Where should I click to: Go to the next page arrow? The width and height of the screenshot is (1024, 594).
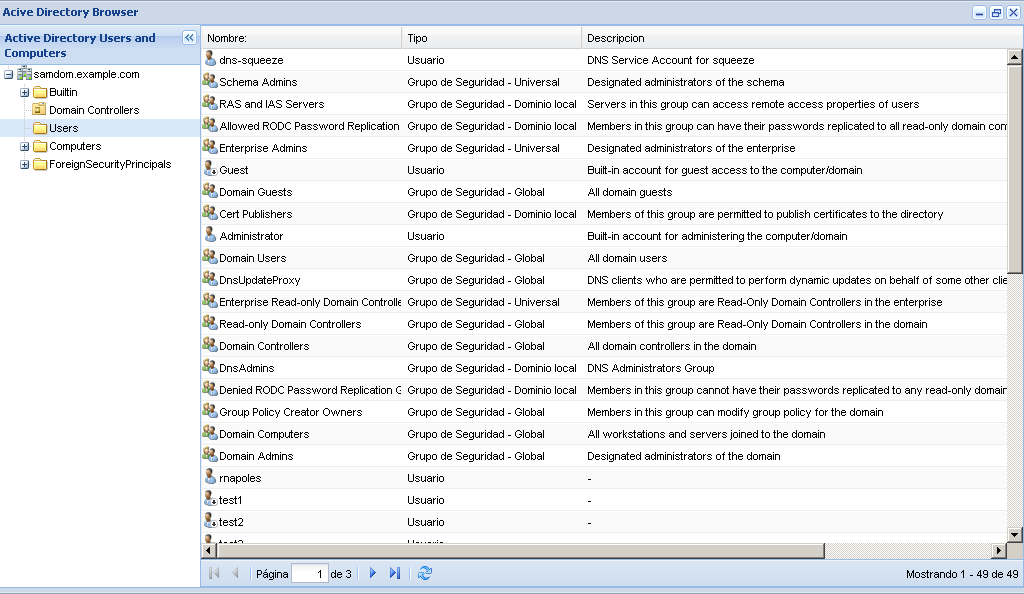coord(373,573)
